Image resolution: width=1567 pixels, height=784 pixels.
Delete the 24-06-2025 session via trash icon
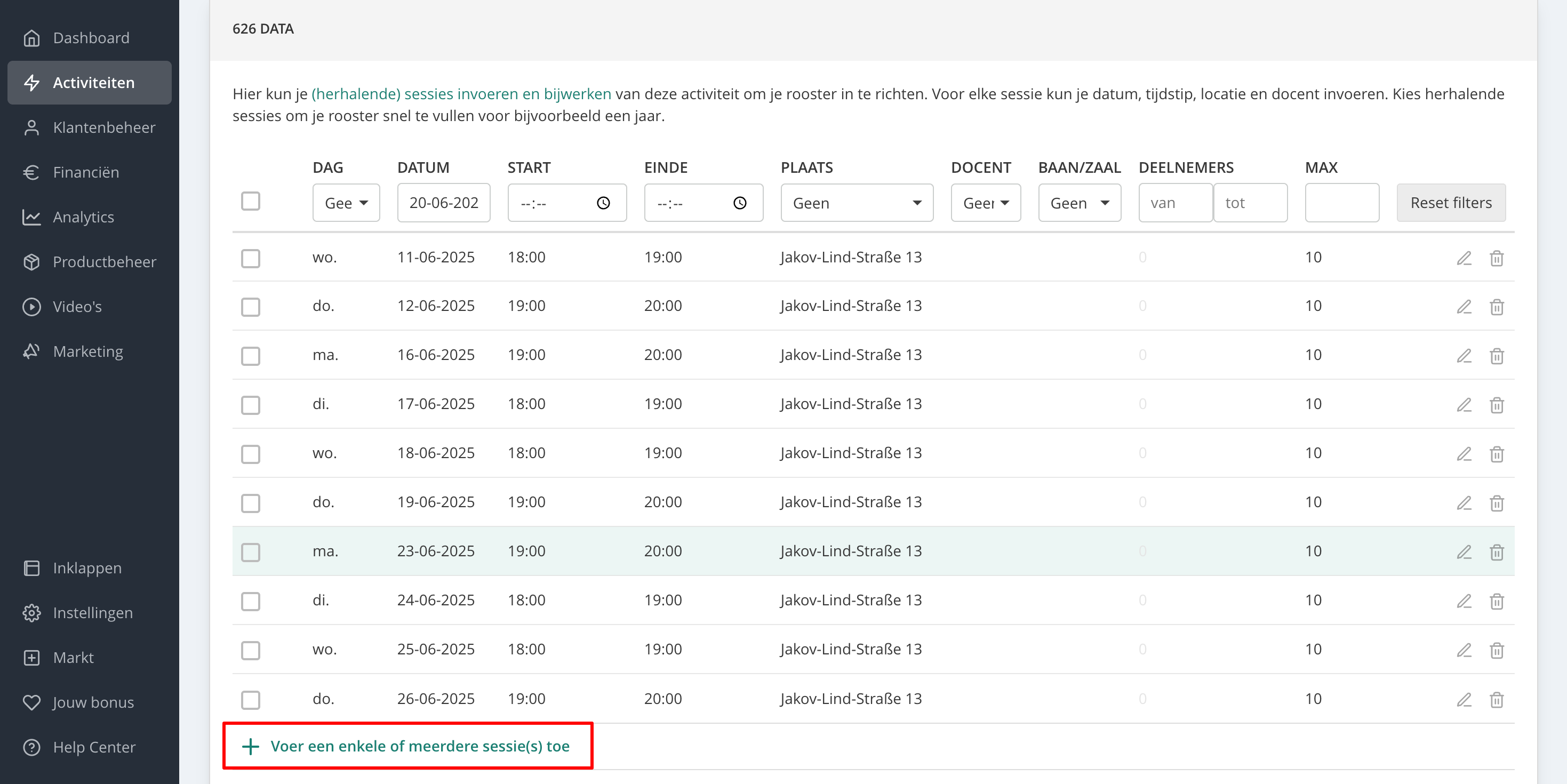point(1497,601)
